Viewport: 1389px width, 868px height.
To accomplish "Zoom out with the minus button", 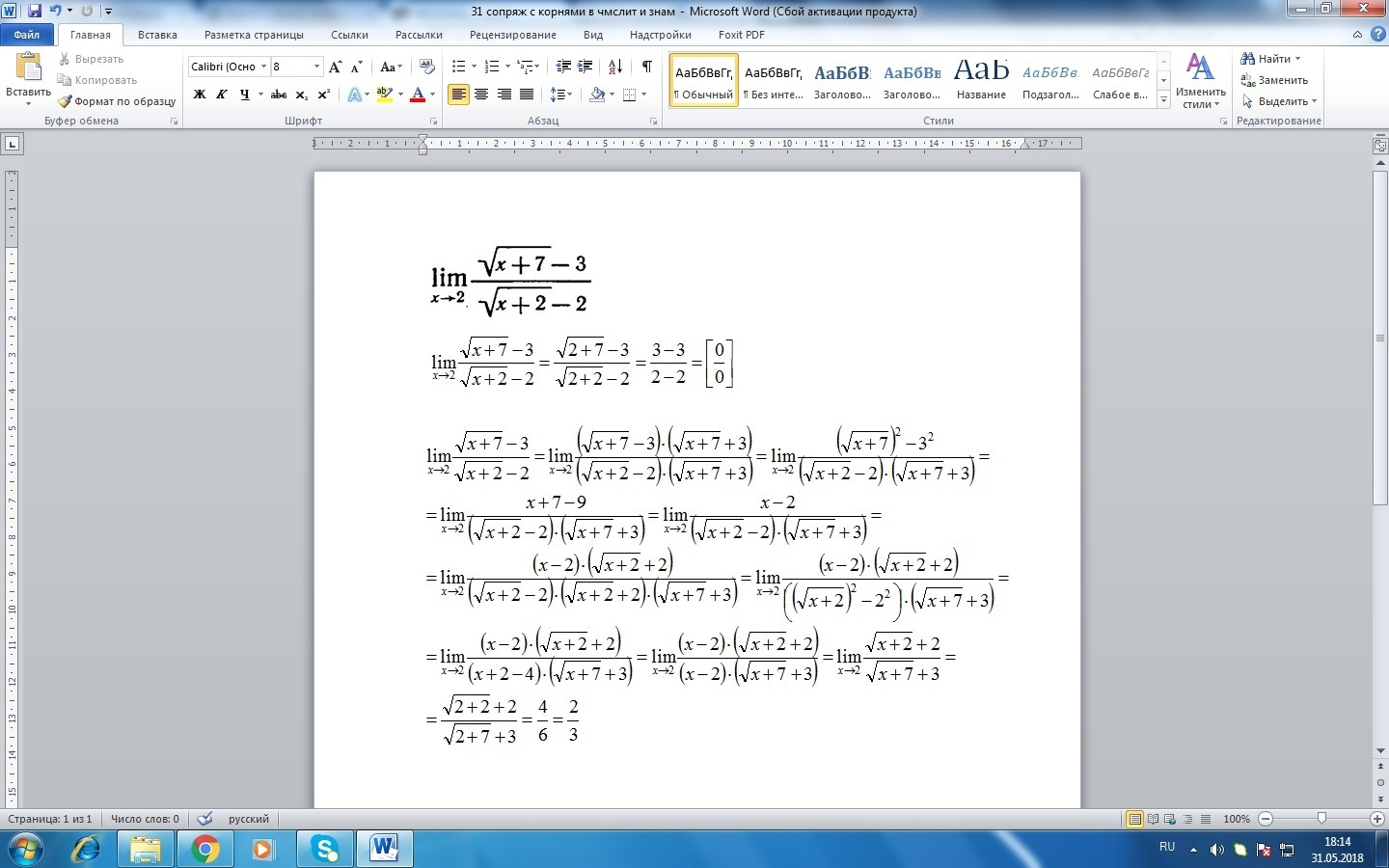I will click(x=1266, y=819).
